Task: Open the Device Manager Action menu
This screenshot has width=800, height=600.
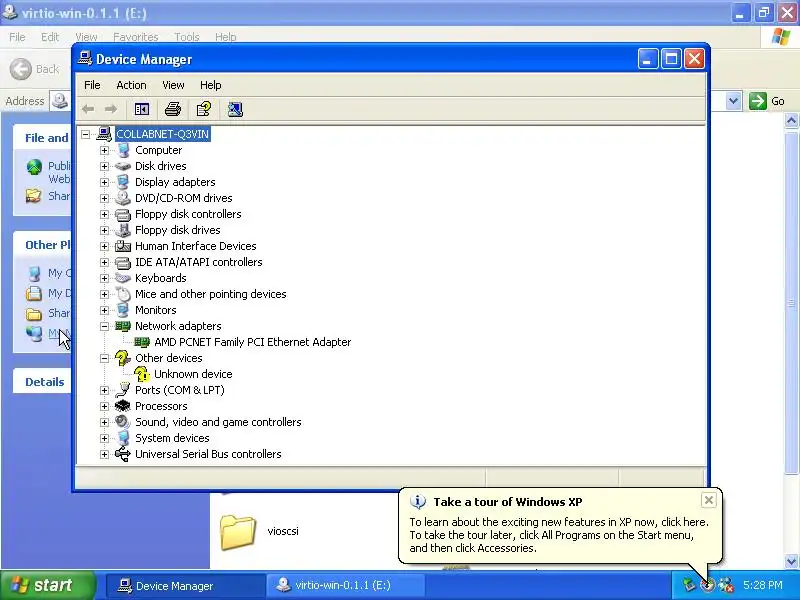Action: (131, 85)
